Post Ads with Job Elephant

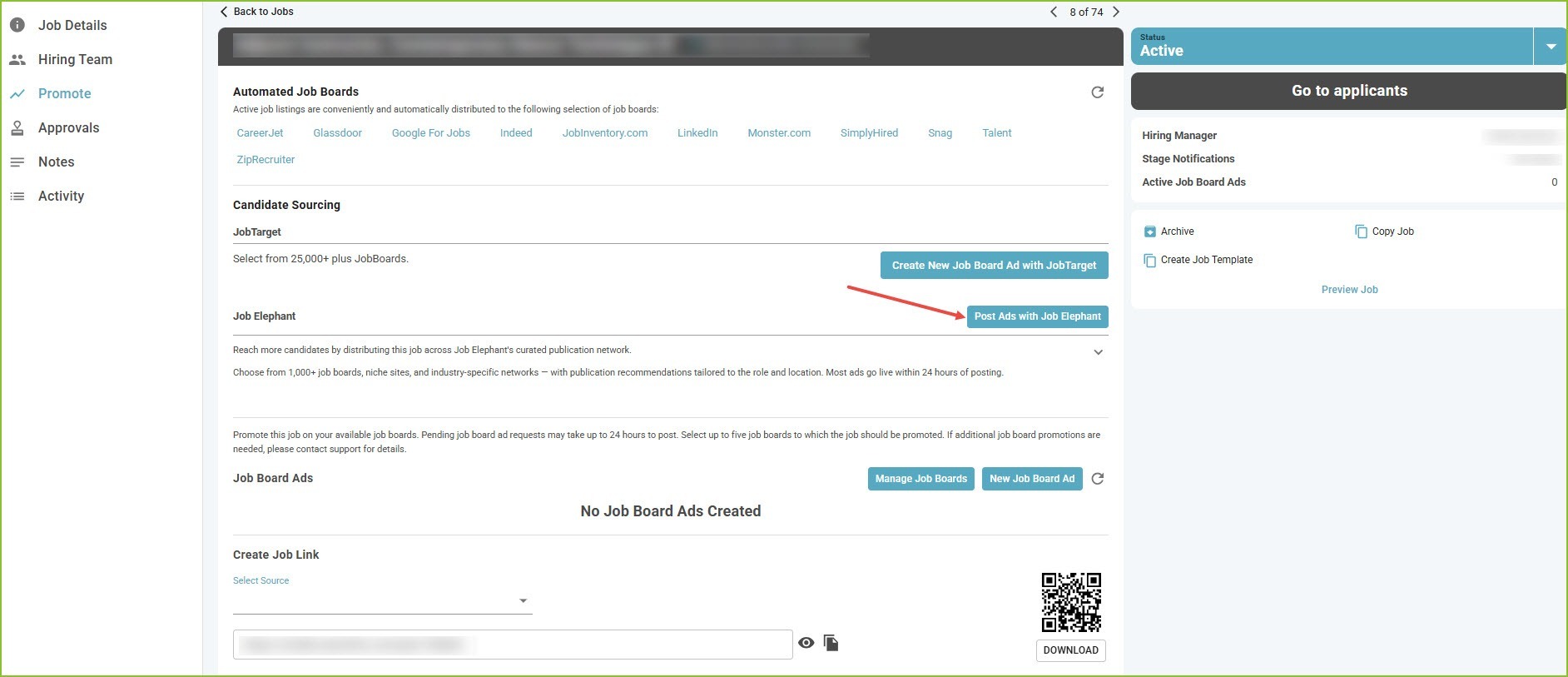tap(1037, 316)
